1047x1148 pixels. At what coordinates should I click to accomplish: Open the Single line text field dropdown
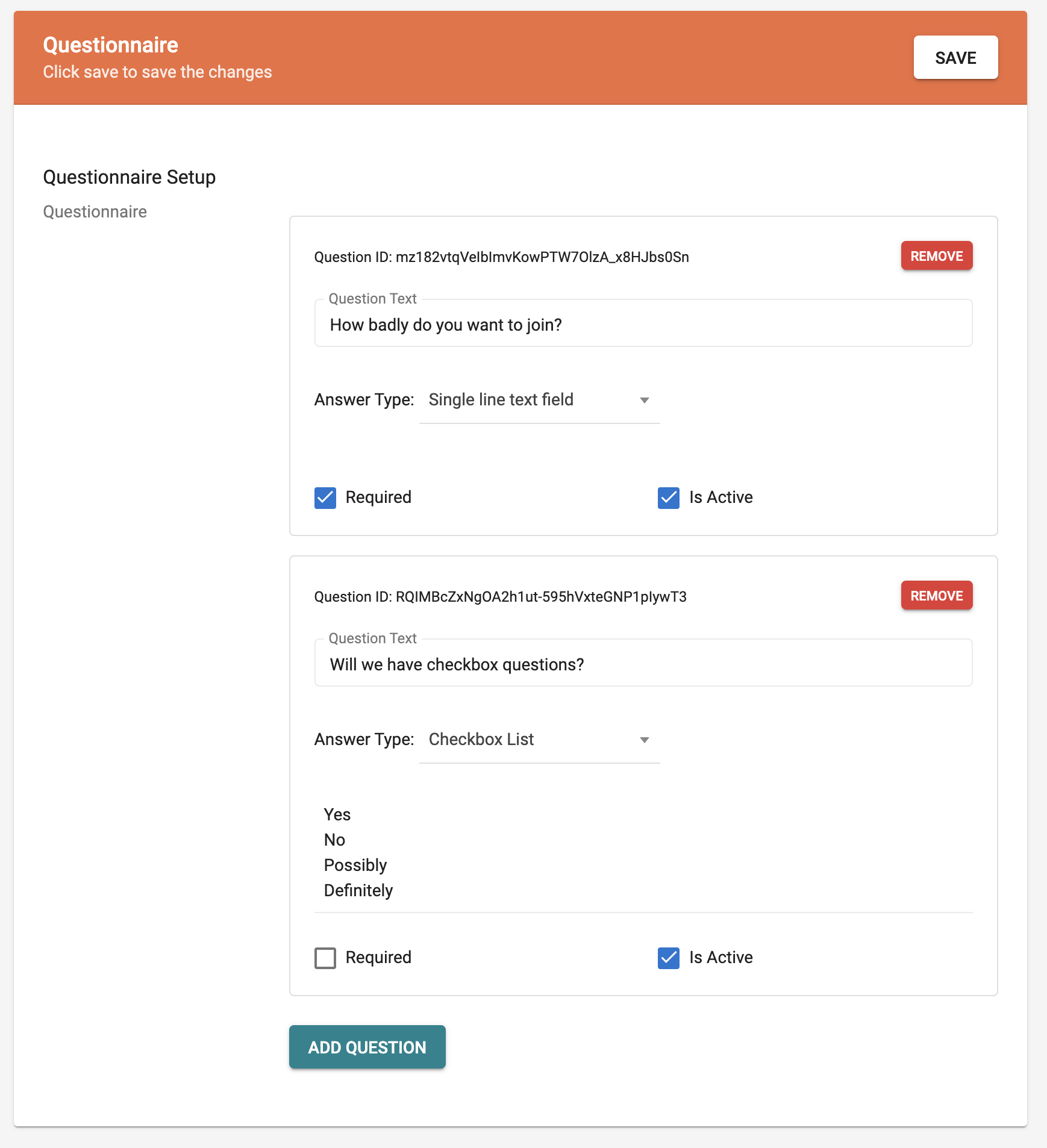[540, 401]
